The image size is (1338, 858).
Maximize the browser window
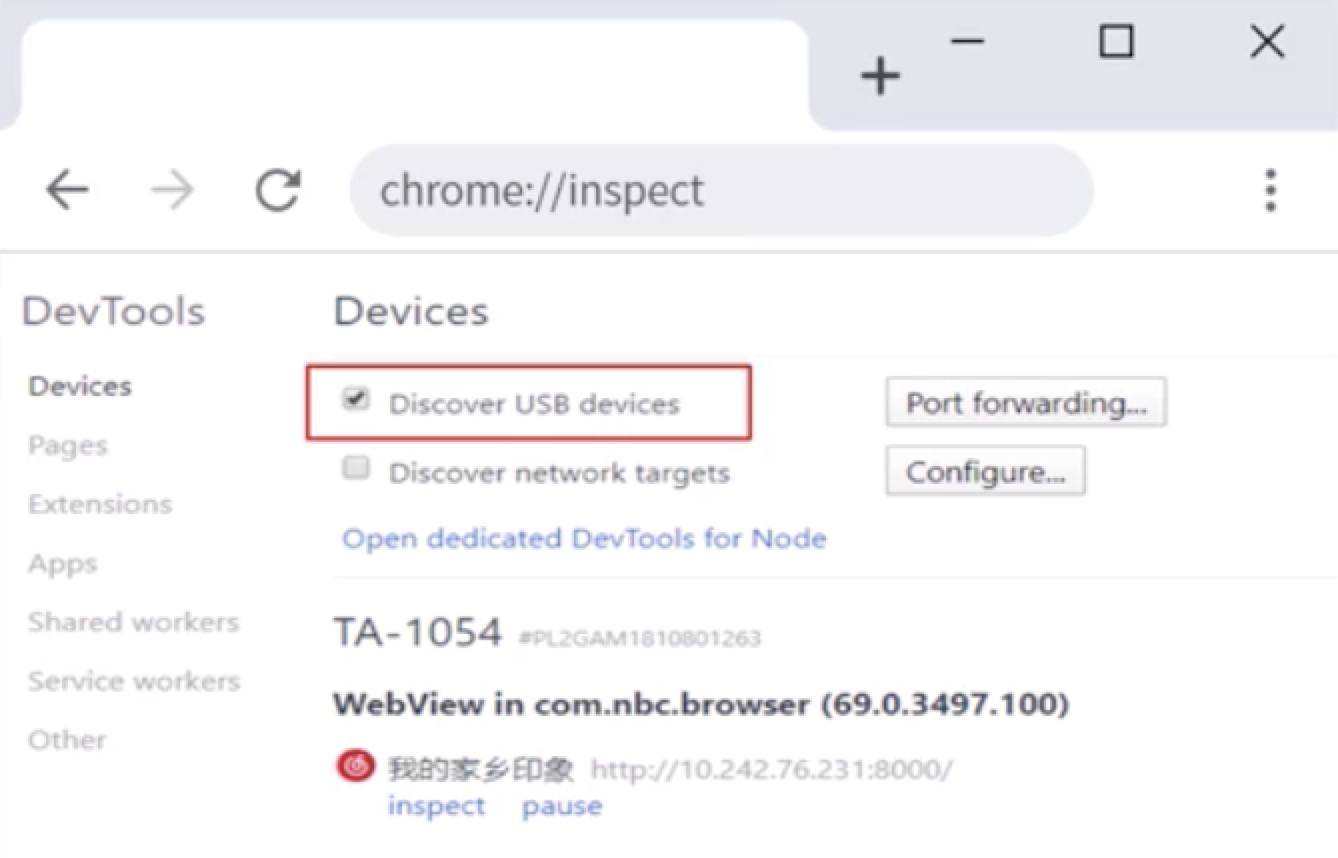[1116, 42]
